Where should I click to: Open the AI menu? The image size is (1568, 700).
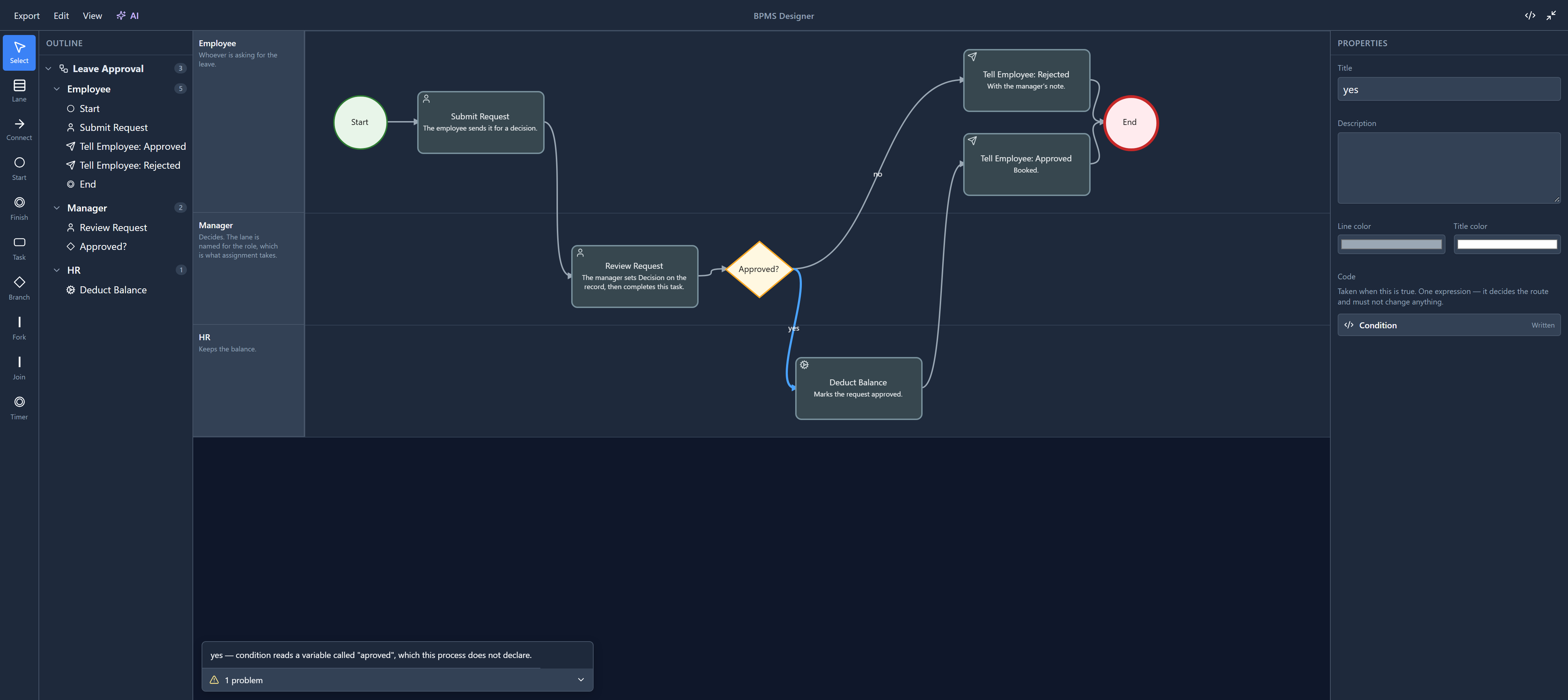[128, 16]
